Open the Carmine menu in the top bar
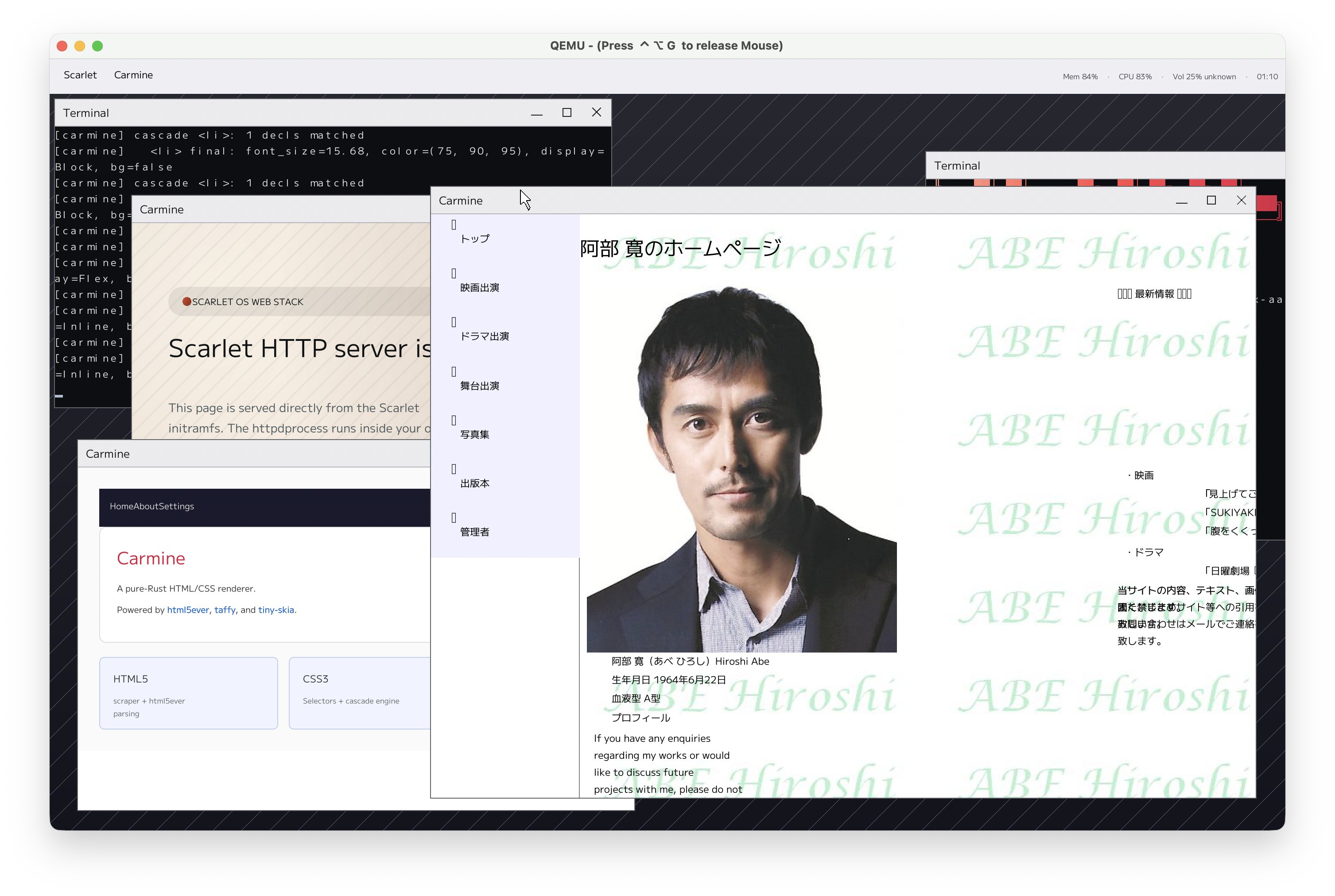This screenshot has height=896, width=1335. [x=133, y=75]
